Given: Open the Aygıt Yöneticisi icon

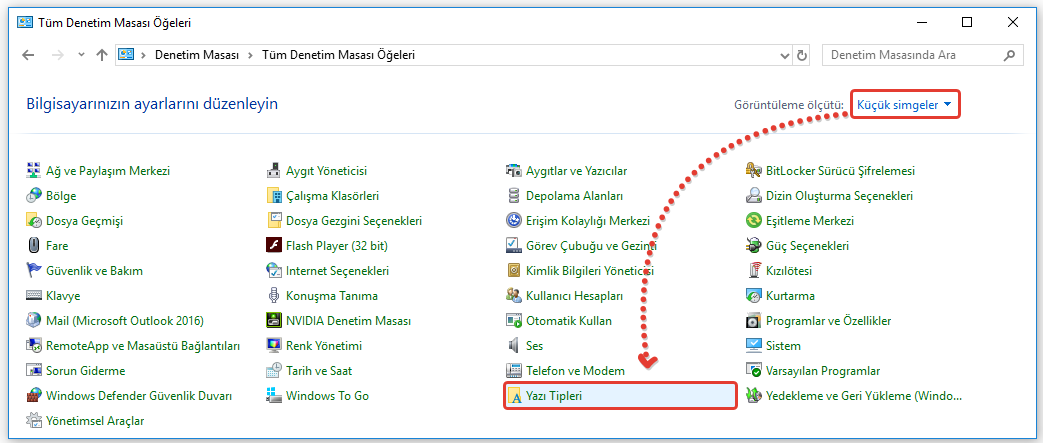Looking at the screenshot, I should tap(274, 171).
